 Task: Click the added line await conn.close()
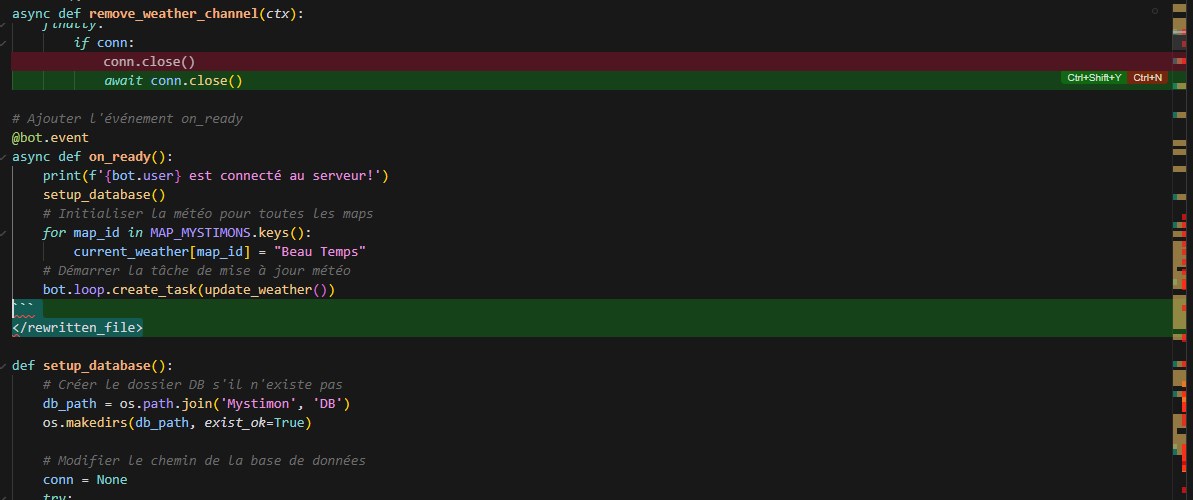click(x=173, y=80)
